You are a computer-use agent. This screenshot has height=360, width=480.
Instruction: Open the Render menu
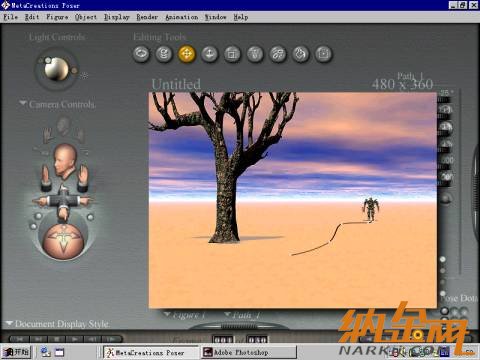(147, 17)
